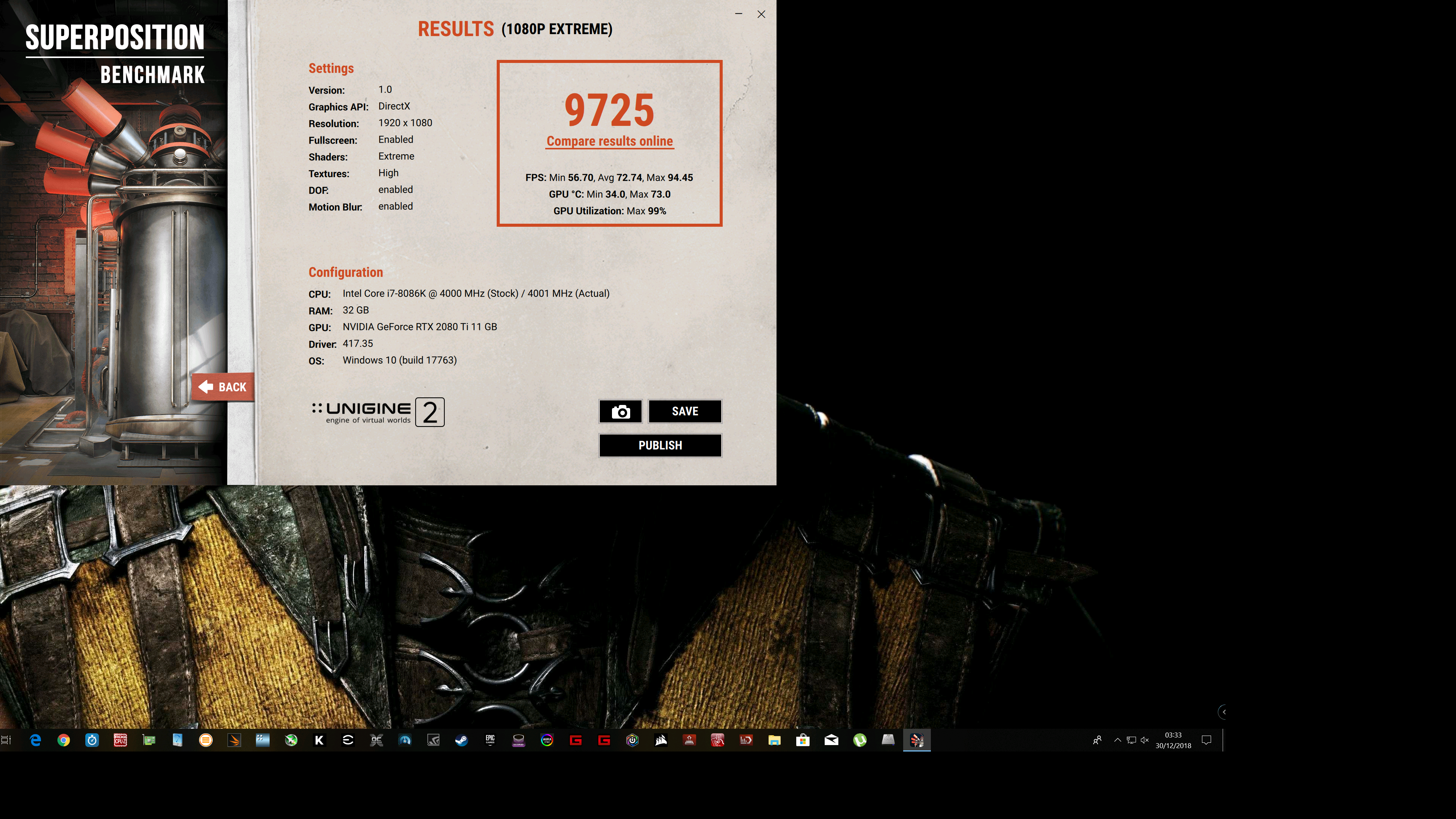Click the OS value Windows 10 (build 17763)
Viewport: 1456px width, 819px height.
(400, 360)
